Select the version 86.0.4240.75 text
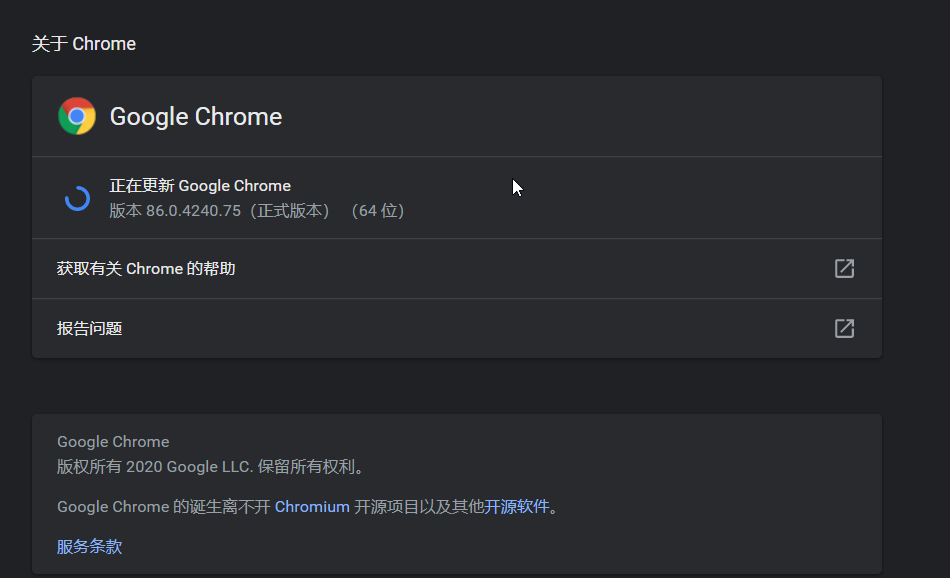Image resolution: width=950 pixels, height=578 pixels. (257, 211)
